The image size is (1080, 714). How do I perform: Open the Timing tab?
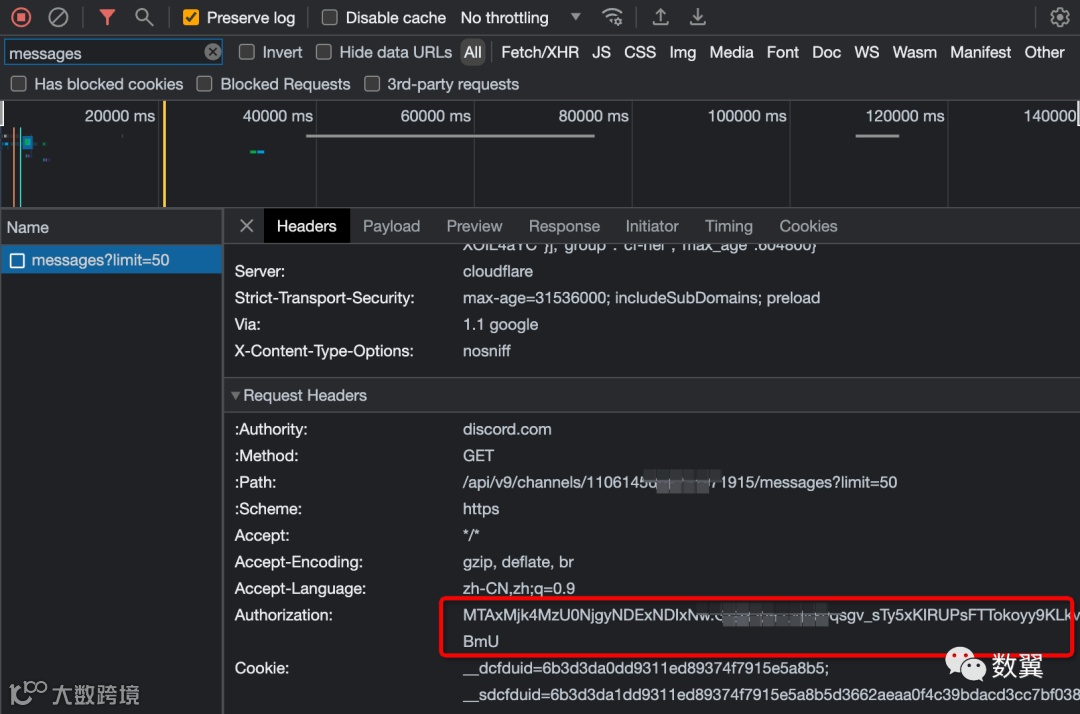728,226
